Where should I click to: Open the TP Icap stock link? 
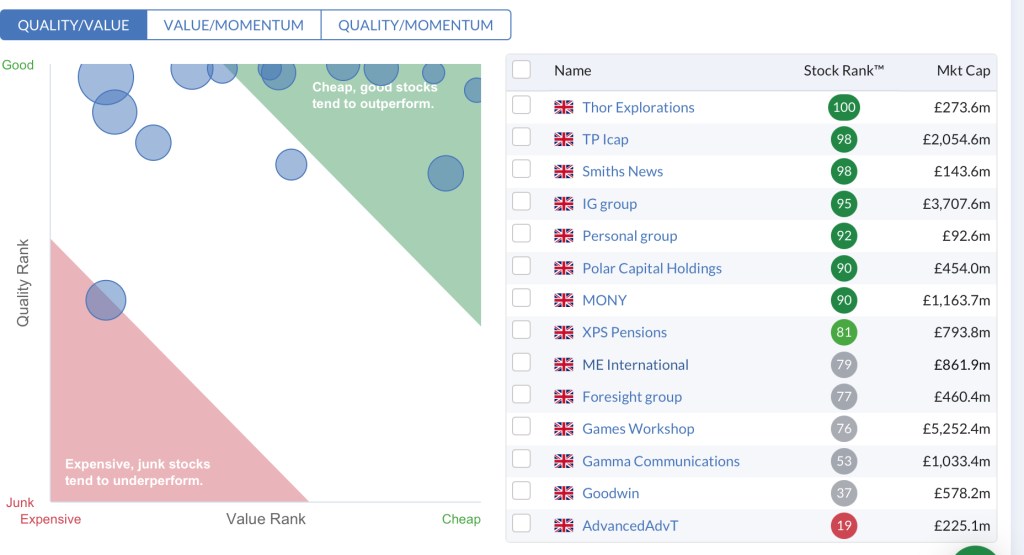(605, 139)
